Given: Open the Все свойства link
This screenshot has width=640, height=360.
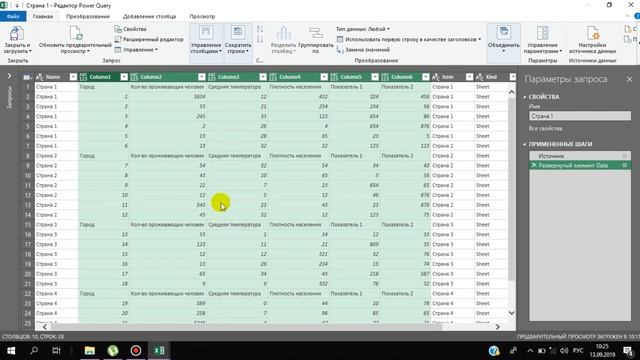Looking at the screenshot, I should [545, 129].
